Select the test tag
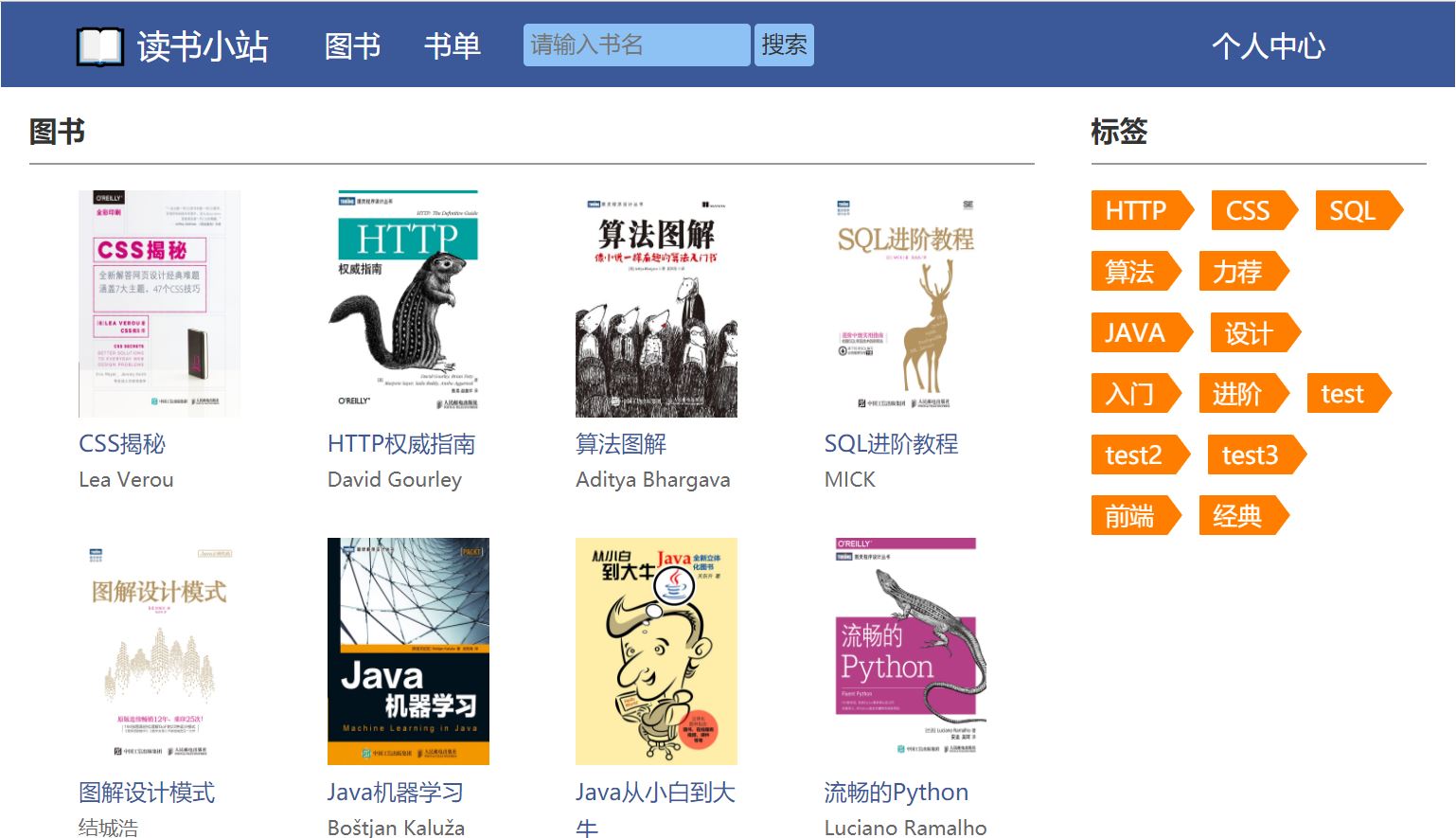This screenshot has width=1456, height=838. [x=1349, y=394]
